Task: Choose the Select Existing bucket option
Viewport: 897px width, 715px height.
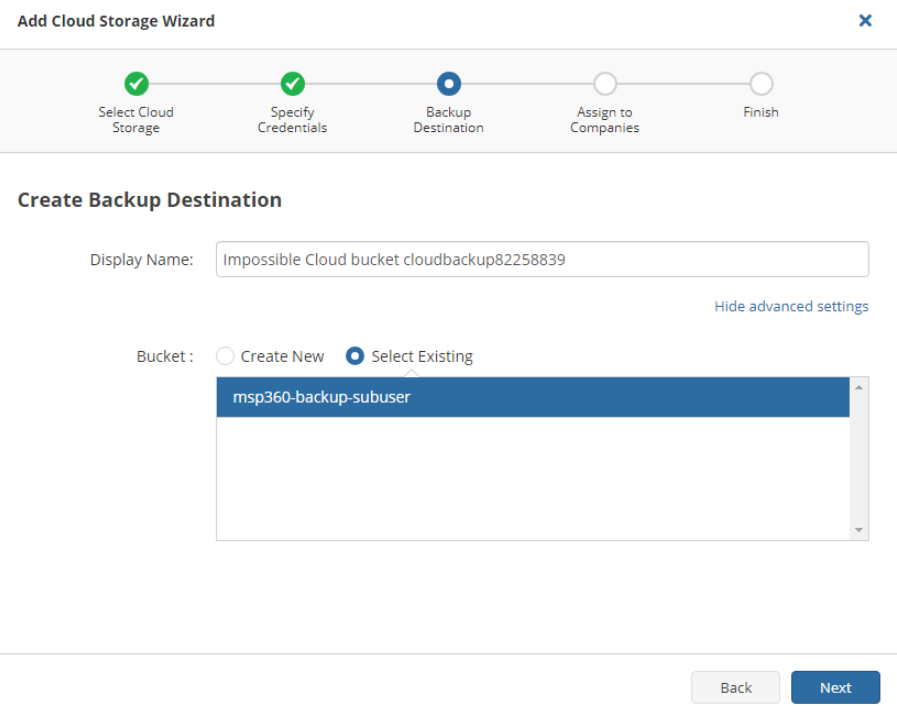Action: click(355, 356)
